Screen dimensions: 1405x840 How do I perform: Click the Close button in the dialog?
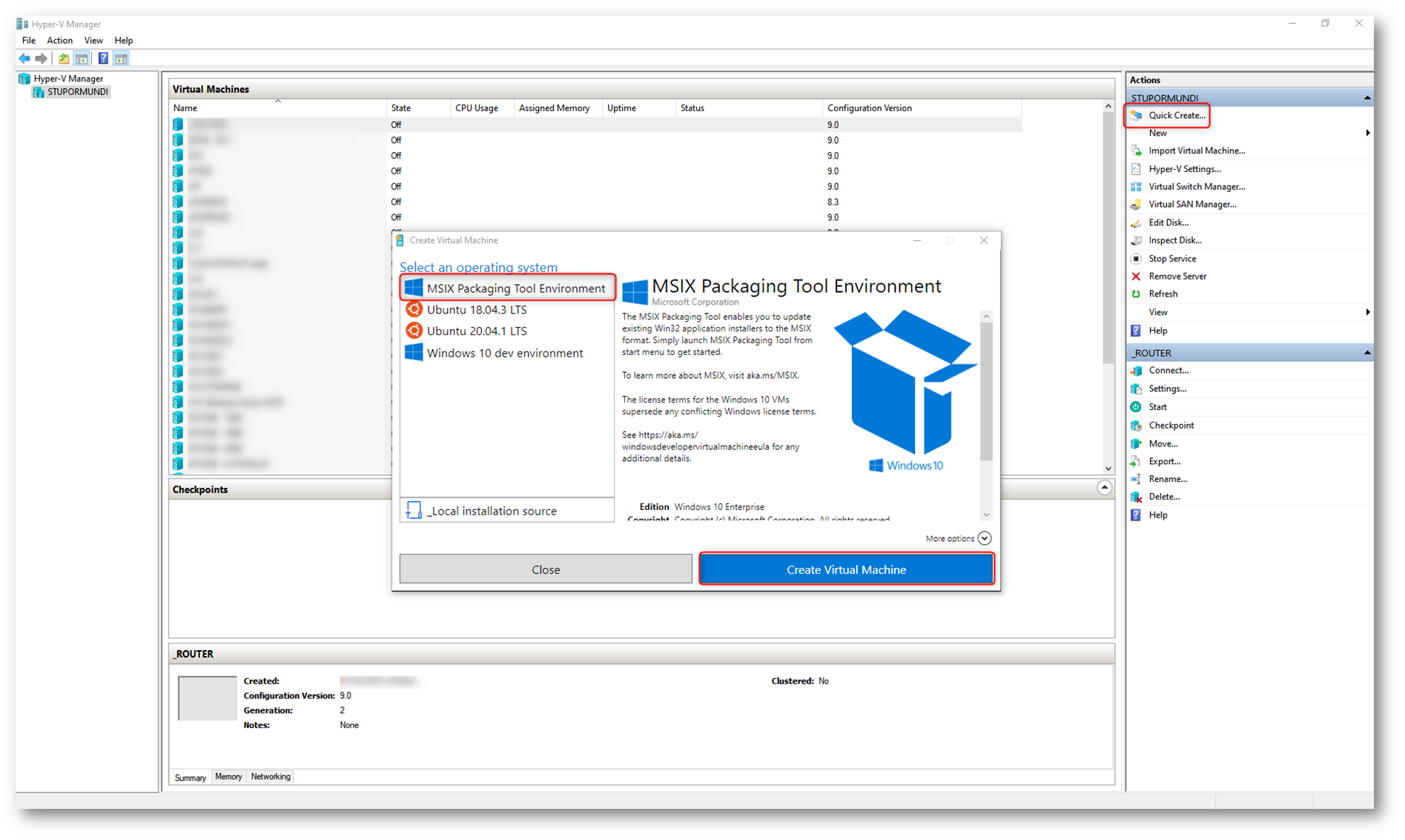[546, 569]
